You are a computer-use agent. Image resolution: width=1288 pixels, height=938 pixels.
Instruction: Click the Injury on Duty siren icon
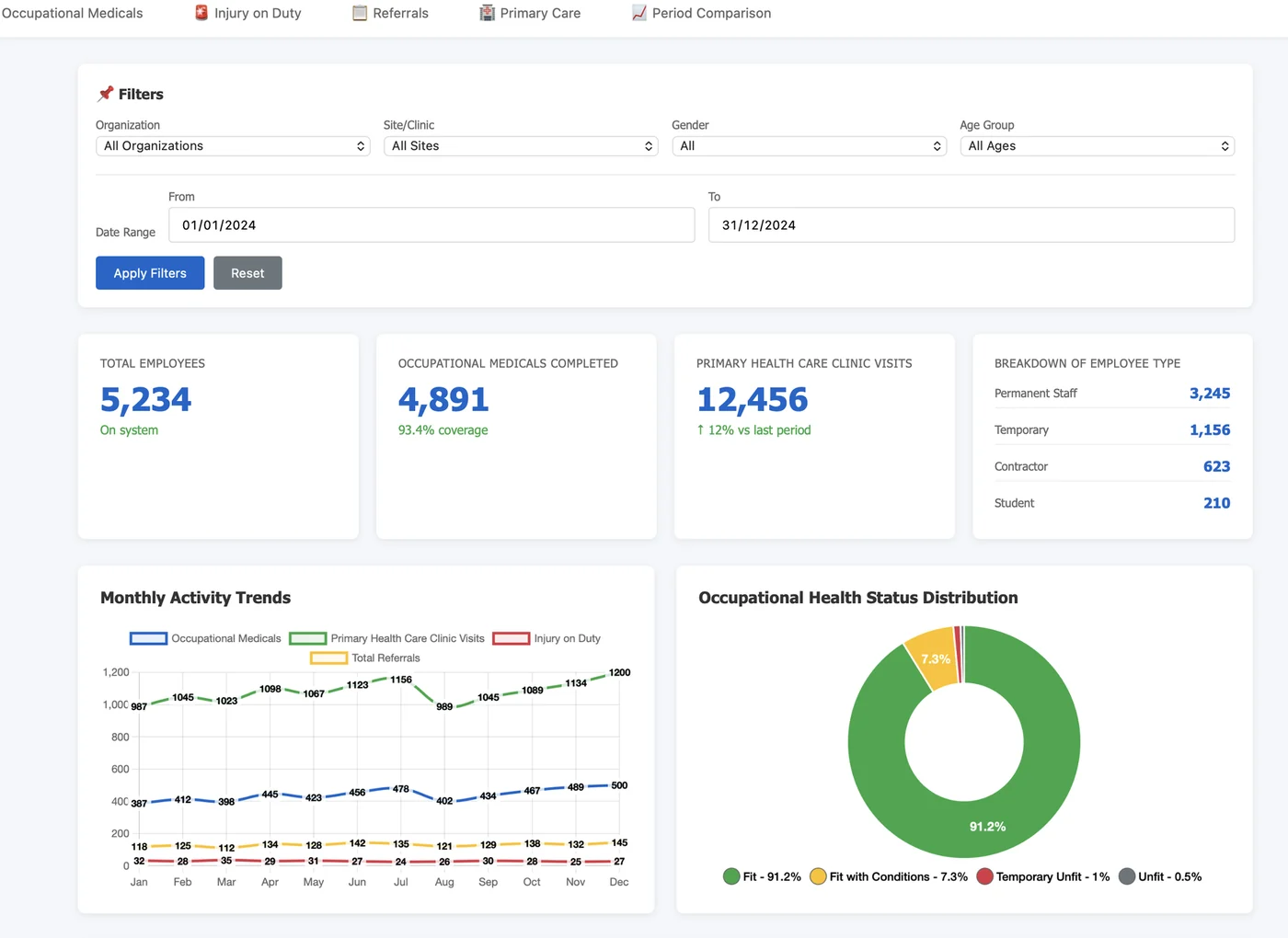click(x=201, y=13)
